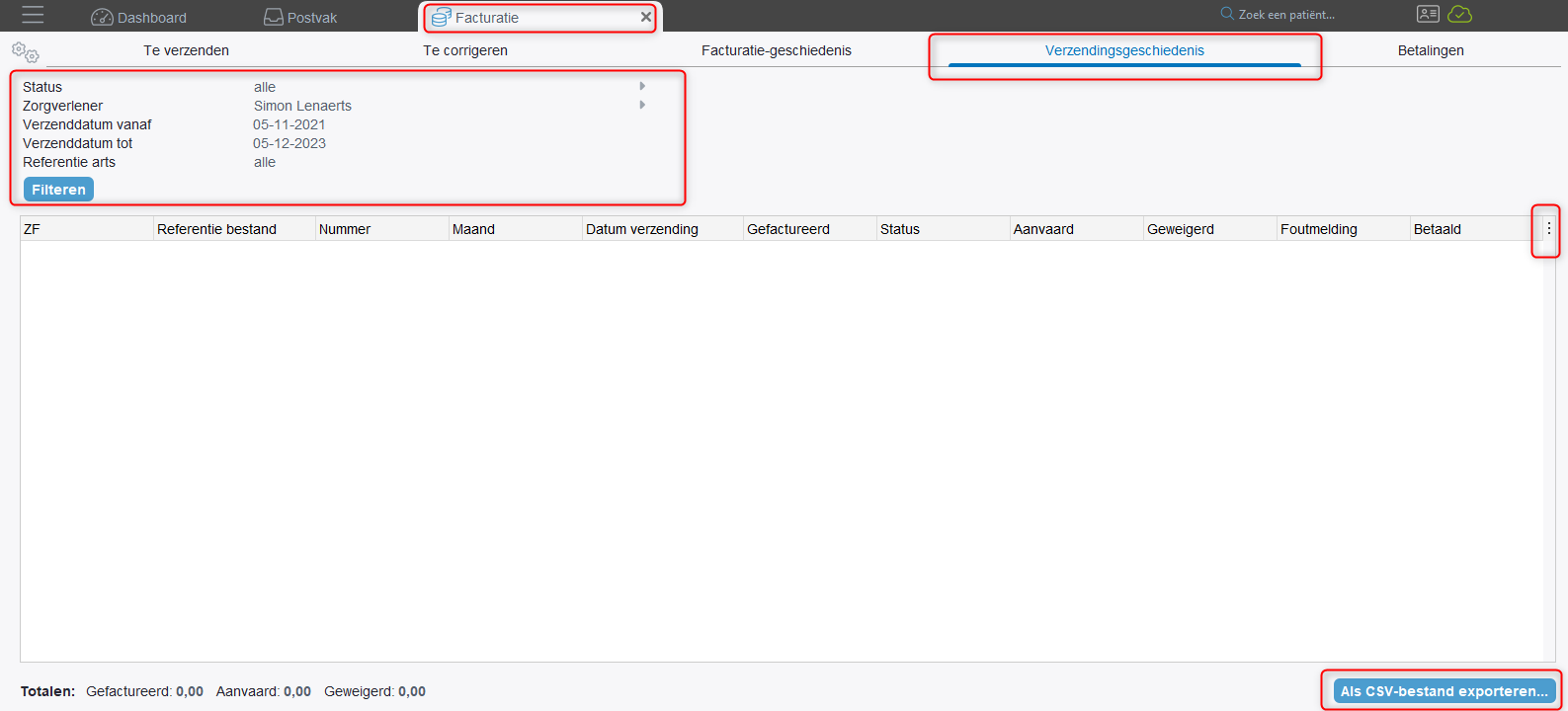Click the 'Referentie arts' label
This screenshot has width=1568, height=711.
pos(69,162)
